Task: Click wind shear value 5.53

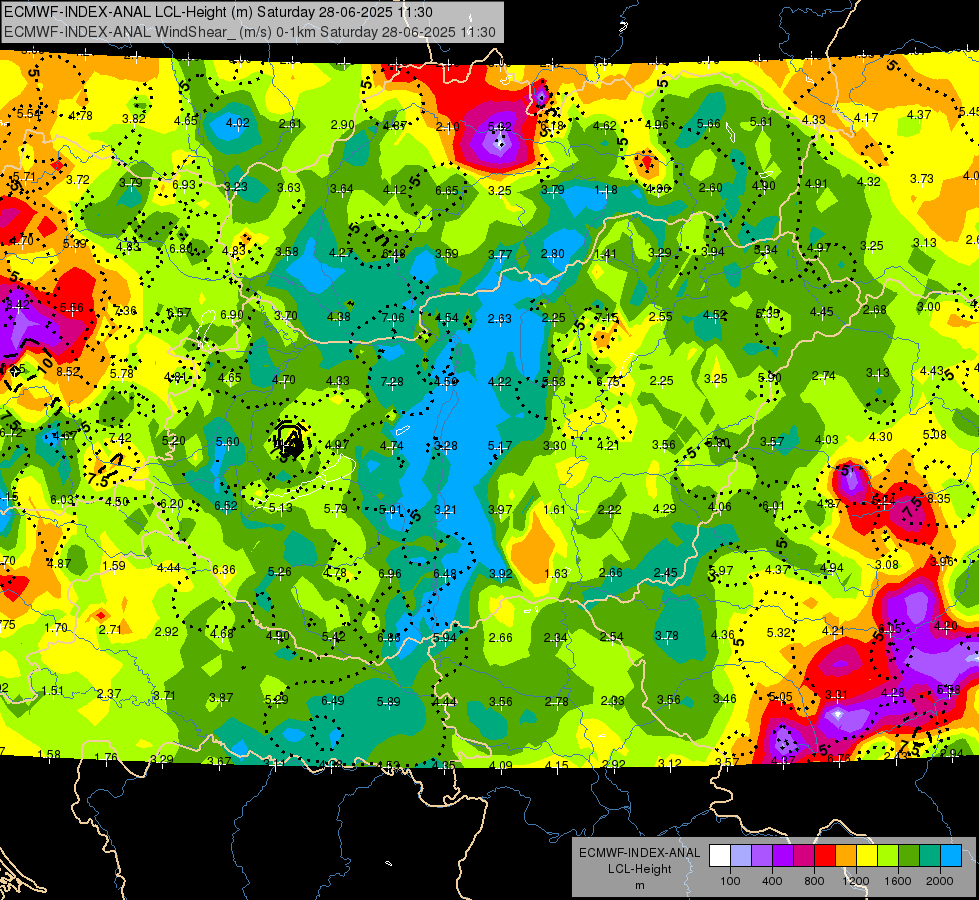Action: [x=554, y=381]
